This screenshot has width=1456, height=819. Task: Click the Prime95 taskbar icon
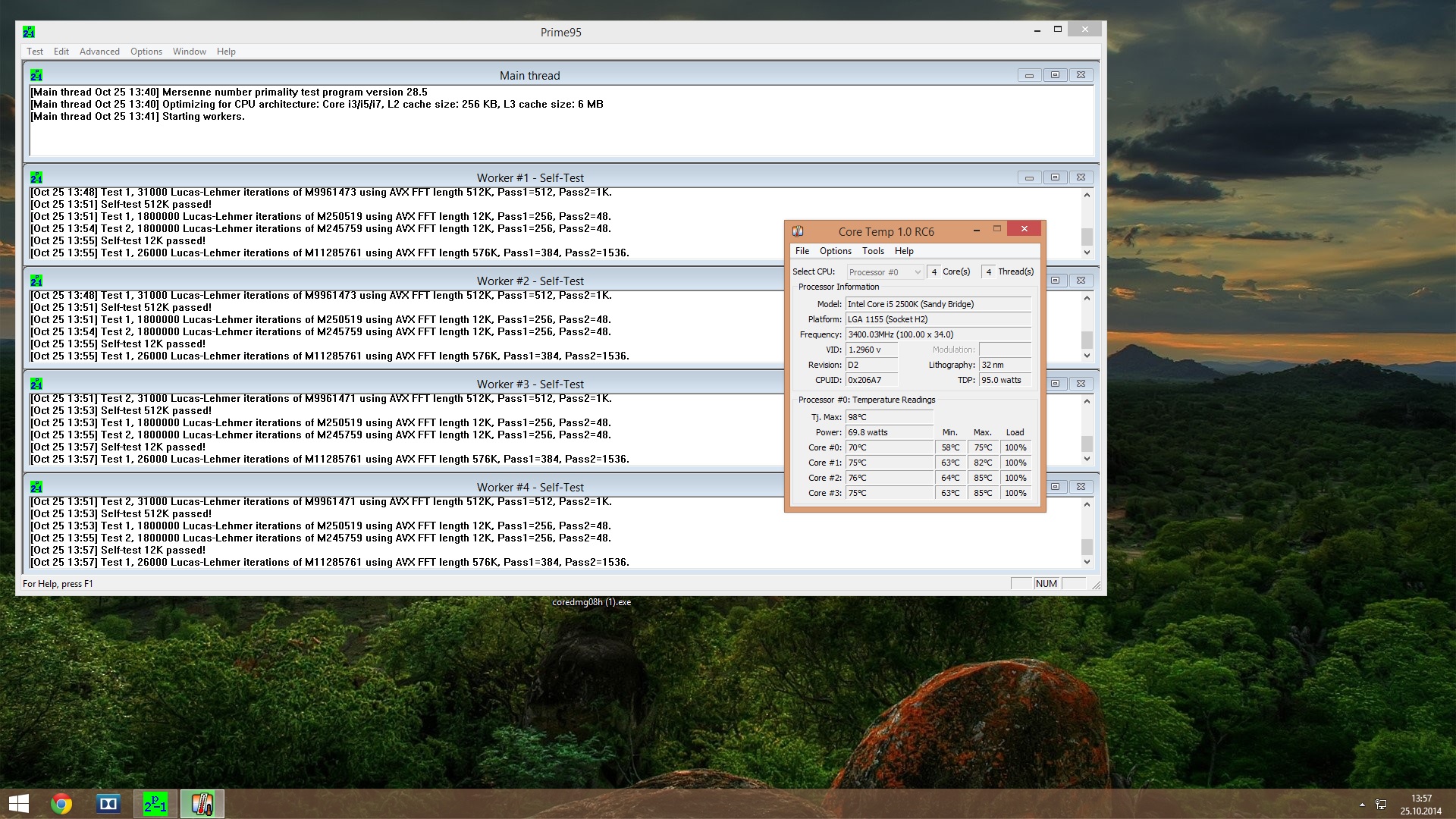click(x=155, y=804)
